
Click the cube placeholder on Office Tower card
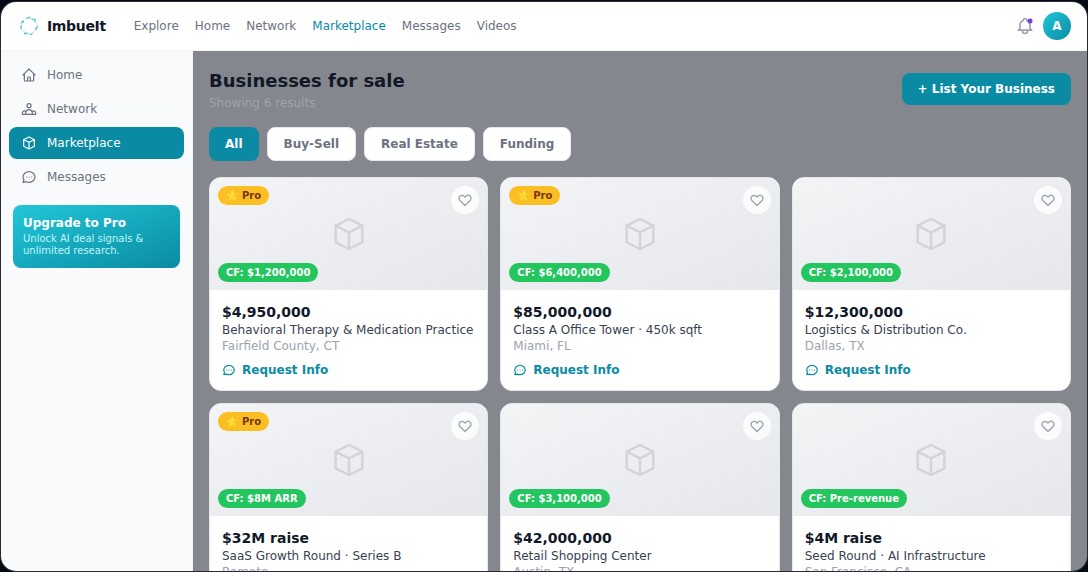[640, 234]
